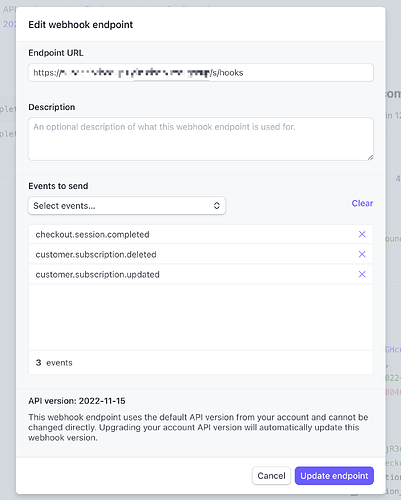Select the checkout.session.completed row text
The image size is (401, 500).
pos(92,235)
